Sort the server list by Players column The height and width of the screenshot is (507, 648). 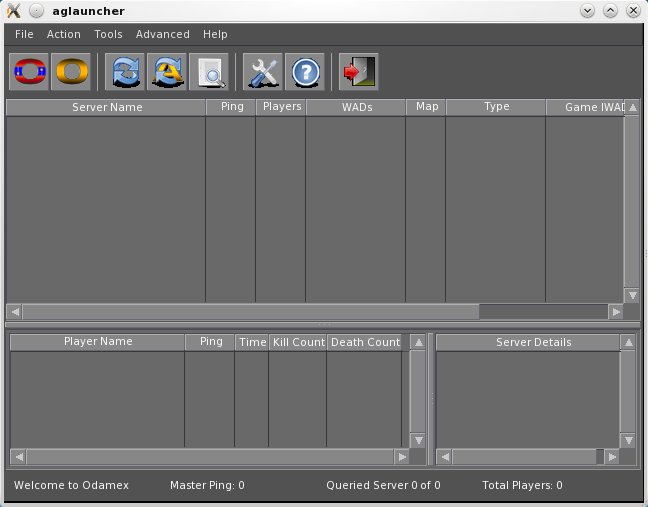point(281,107)
